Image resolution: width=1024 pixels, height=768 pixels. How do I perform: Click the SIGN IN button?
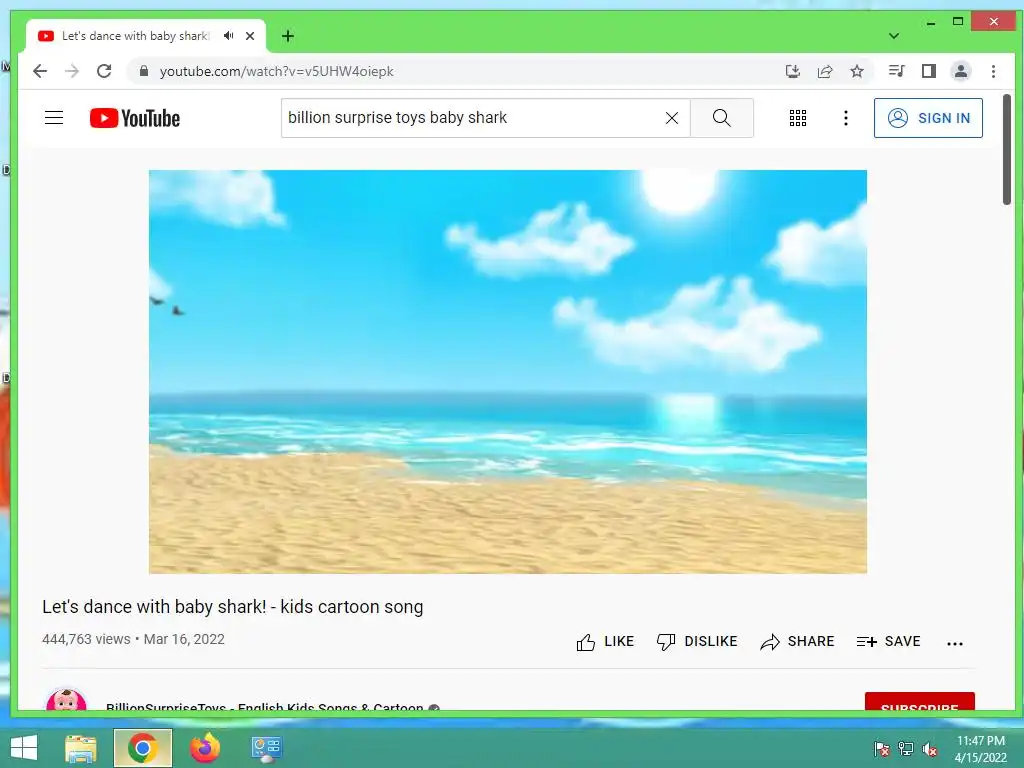pyautogui.click(x=928, y=118)
